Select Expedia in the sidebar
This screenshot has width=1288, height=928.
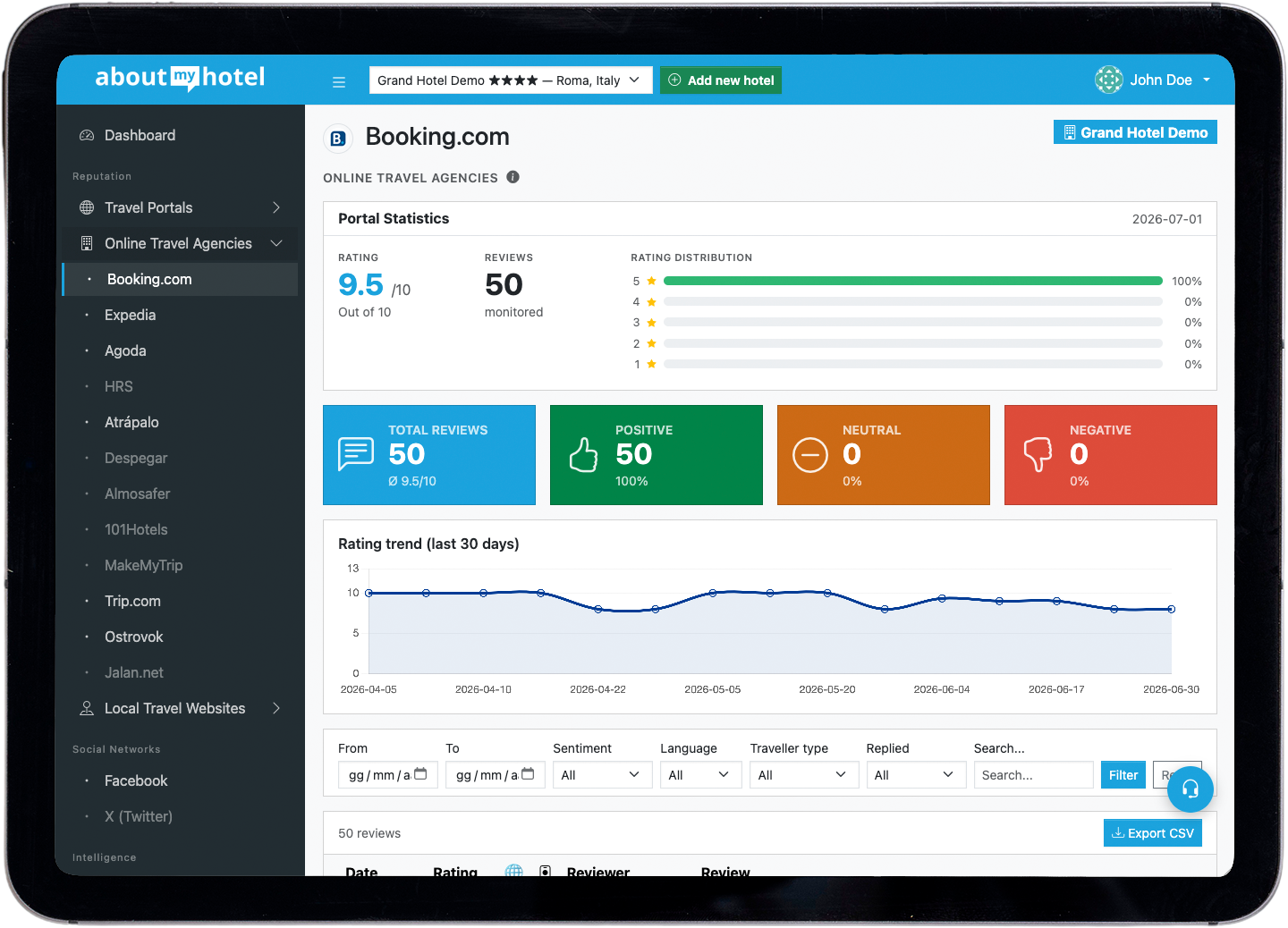coord(180,315)
